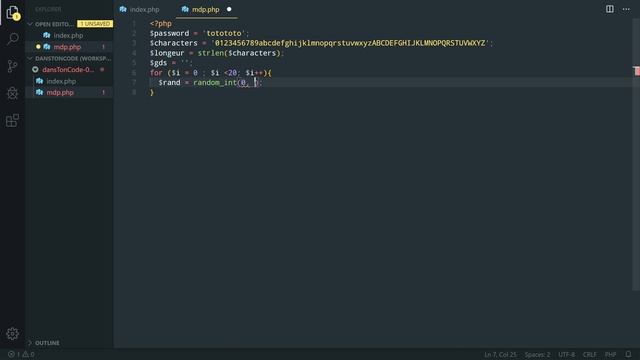Image resolution: width=640 pixels, height=360 pixels.
Task: Switch to the mdp.php tab
Action: 206,9
